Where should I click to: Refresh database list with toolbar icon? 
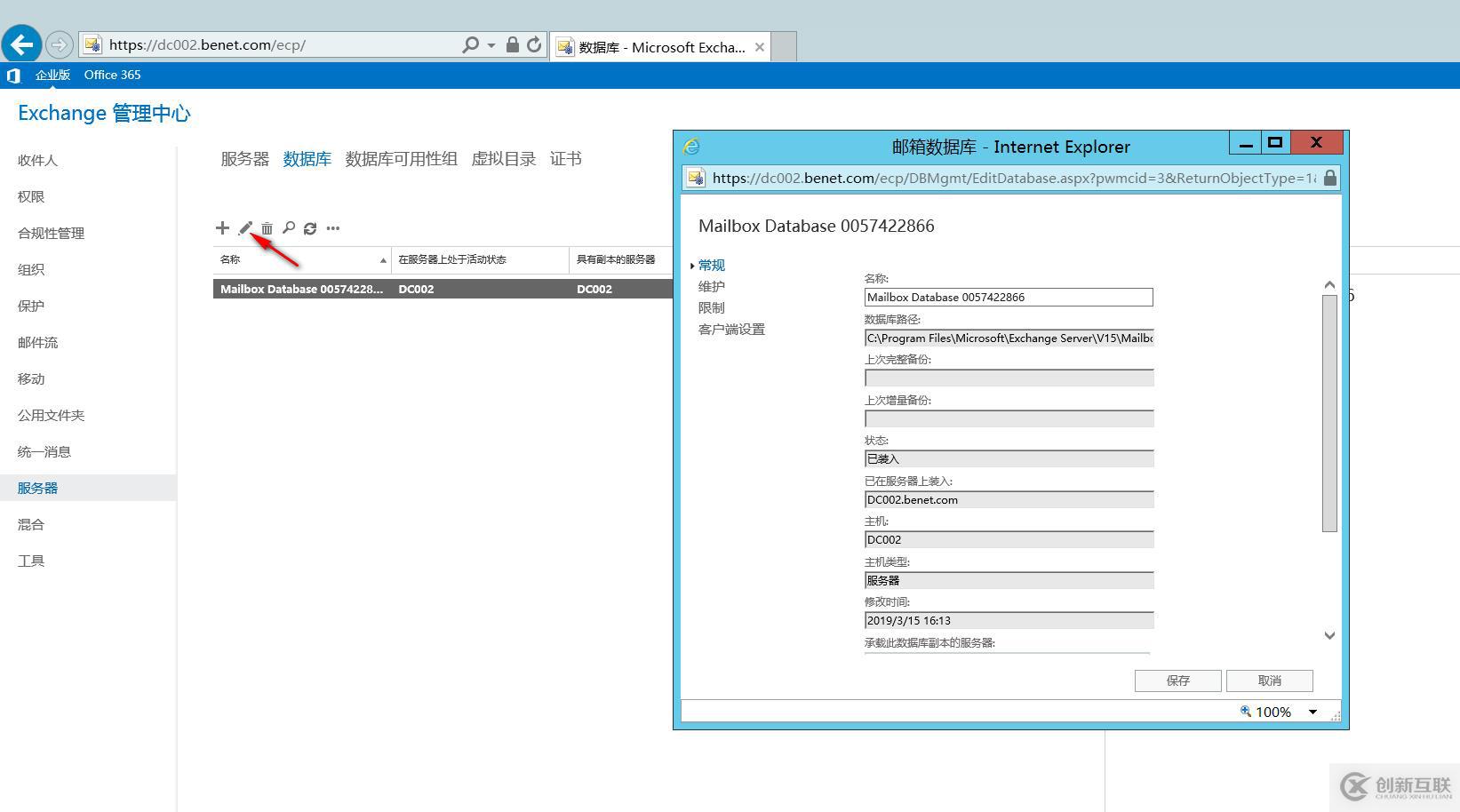tap(310, 228)
